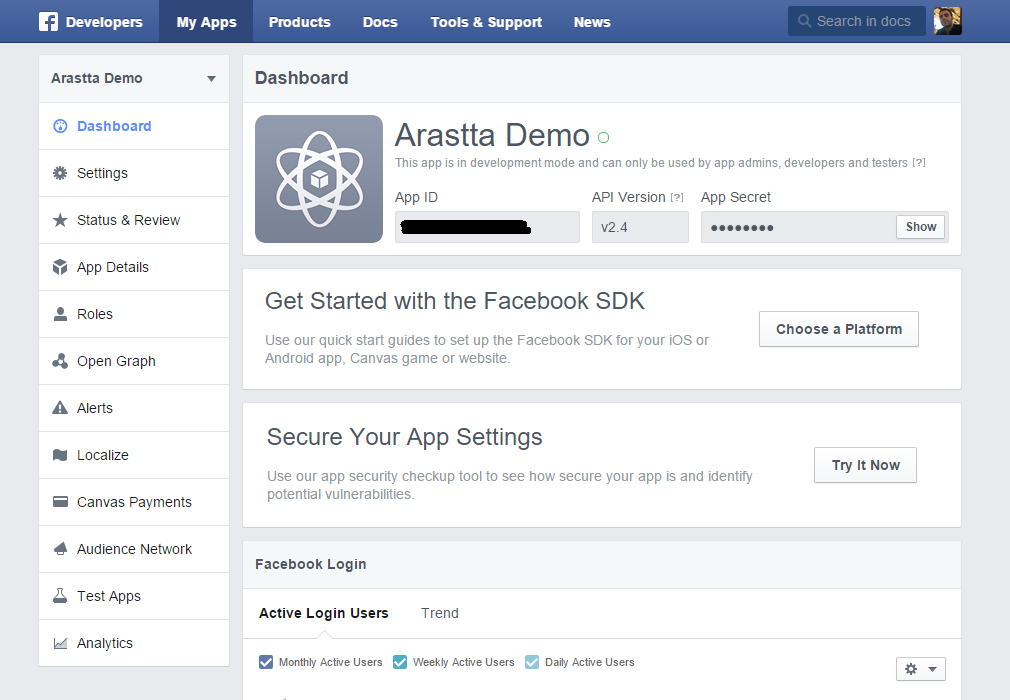Open the chart gear options dropdown
This screenshot has width=1010, height=700.
[x=920, y=669]
